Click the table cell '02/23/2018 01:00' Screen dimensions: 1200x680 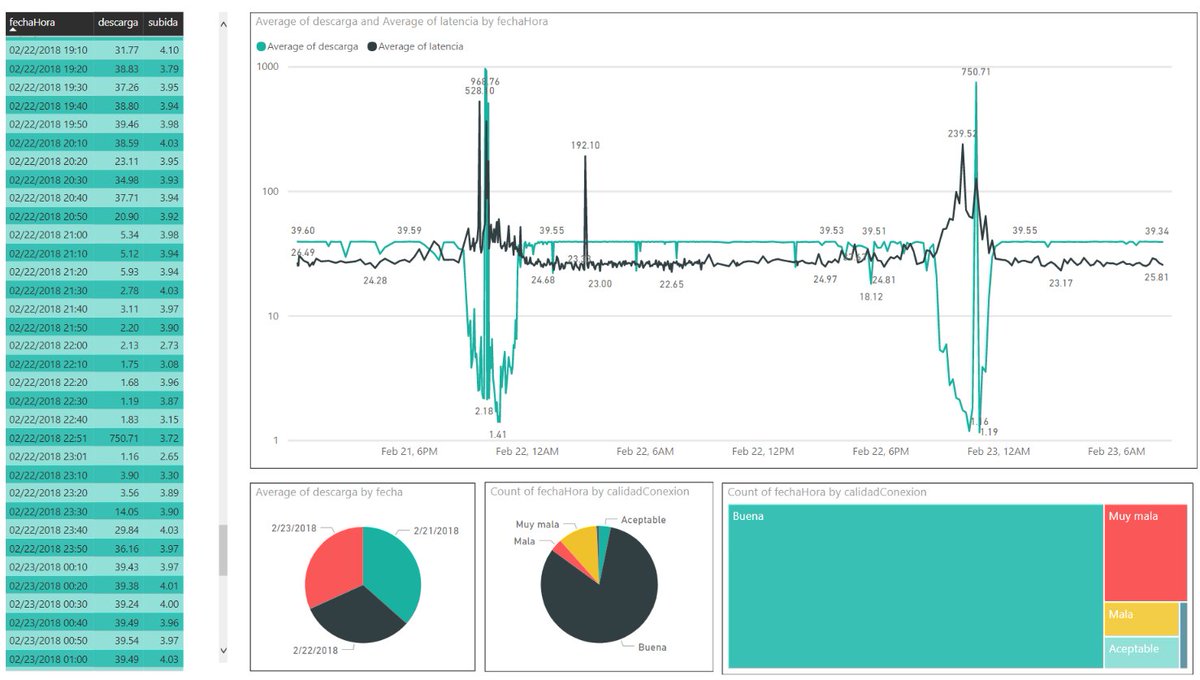[48, 660]
